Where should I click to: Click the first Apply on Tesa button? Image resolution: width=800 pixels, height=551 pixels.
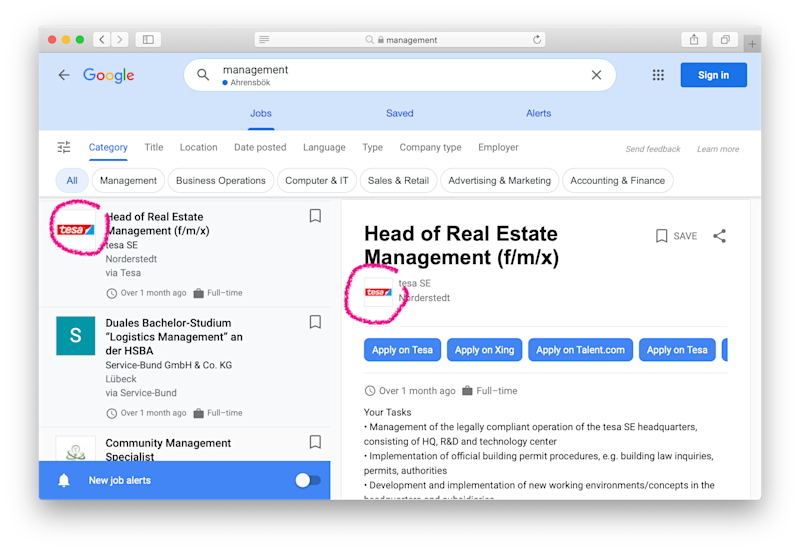[402, 350]
